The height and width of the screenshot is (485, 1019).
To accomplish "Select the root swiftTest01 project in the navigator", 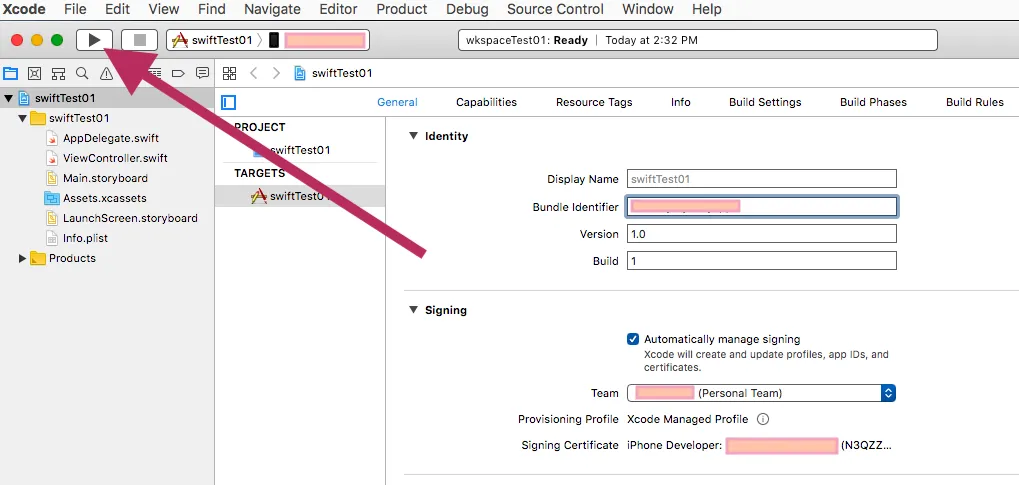I will click(x=107, y=99).
